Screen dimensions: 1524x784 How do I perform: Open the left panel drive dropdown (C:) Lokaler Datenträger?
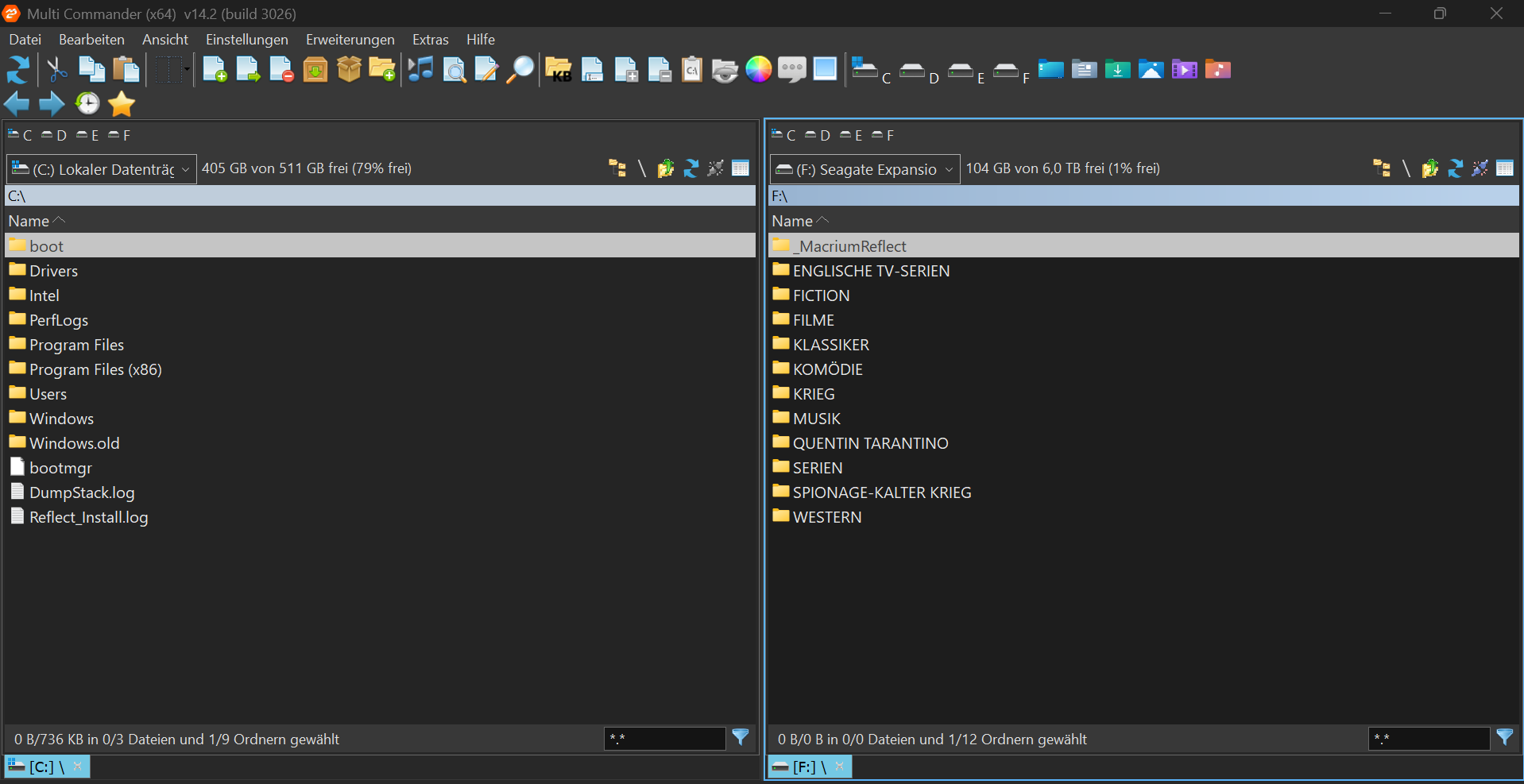click(x=101, y=169)
